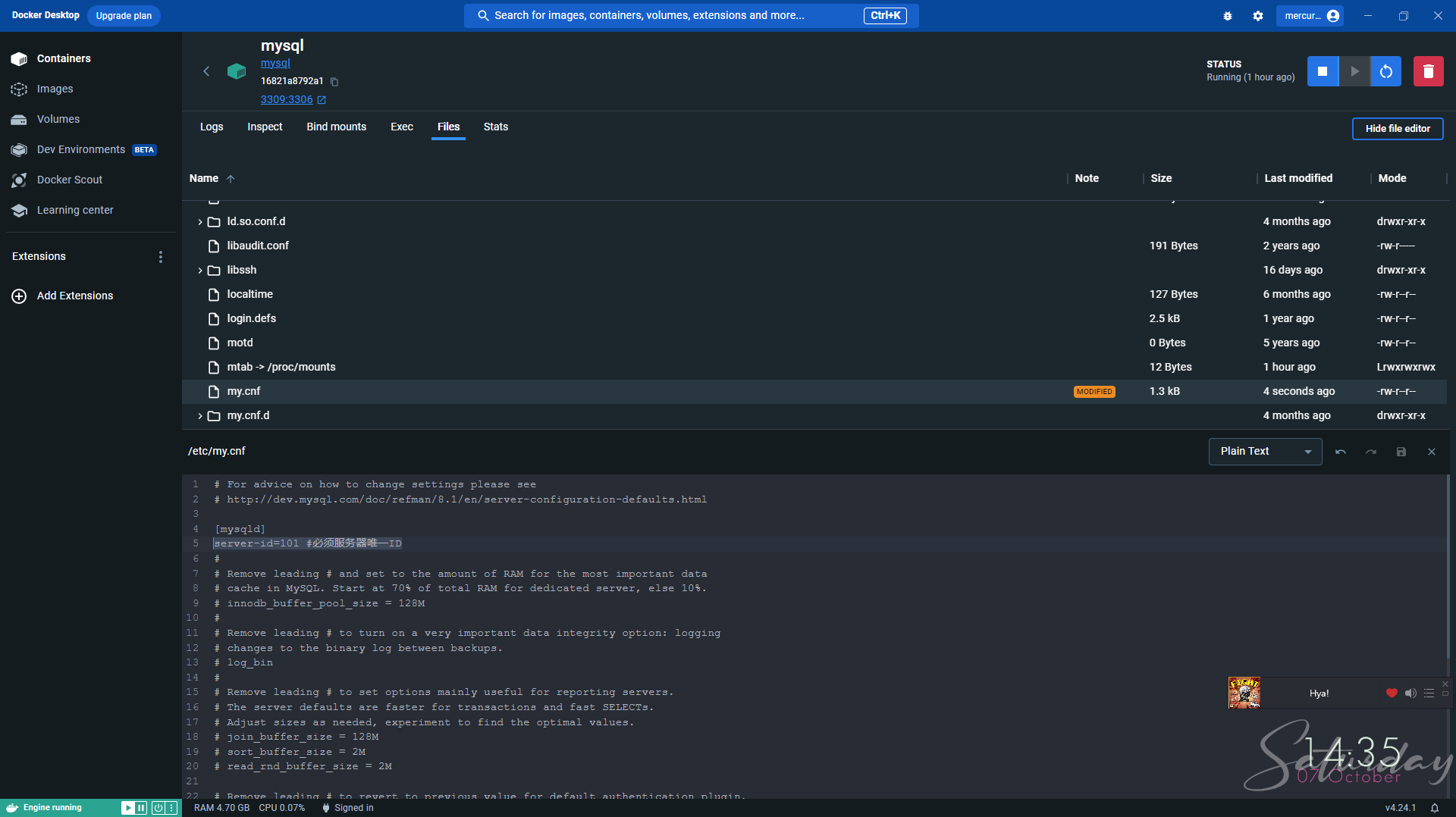The height and width of the screenshot is (817, 1456).
Task: Open Volumes in sidebar
Action: (x=91, y=120)
